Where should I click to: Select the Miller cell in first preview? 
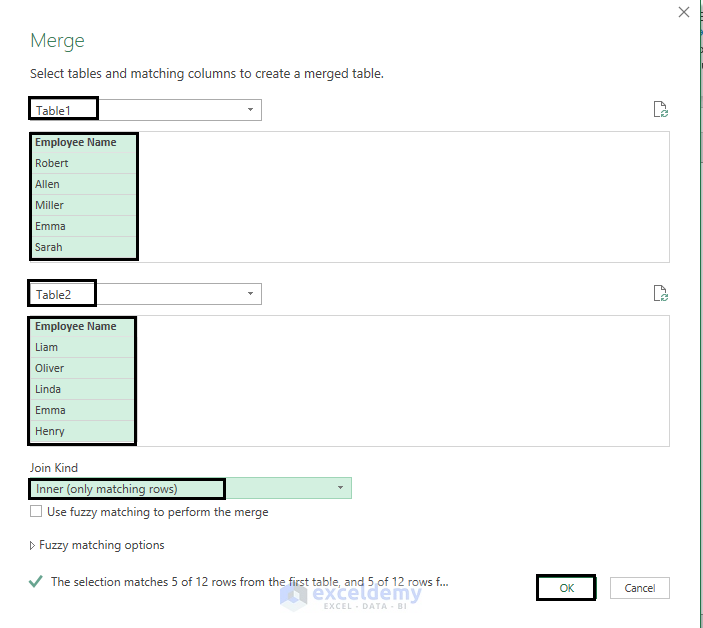50,205
